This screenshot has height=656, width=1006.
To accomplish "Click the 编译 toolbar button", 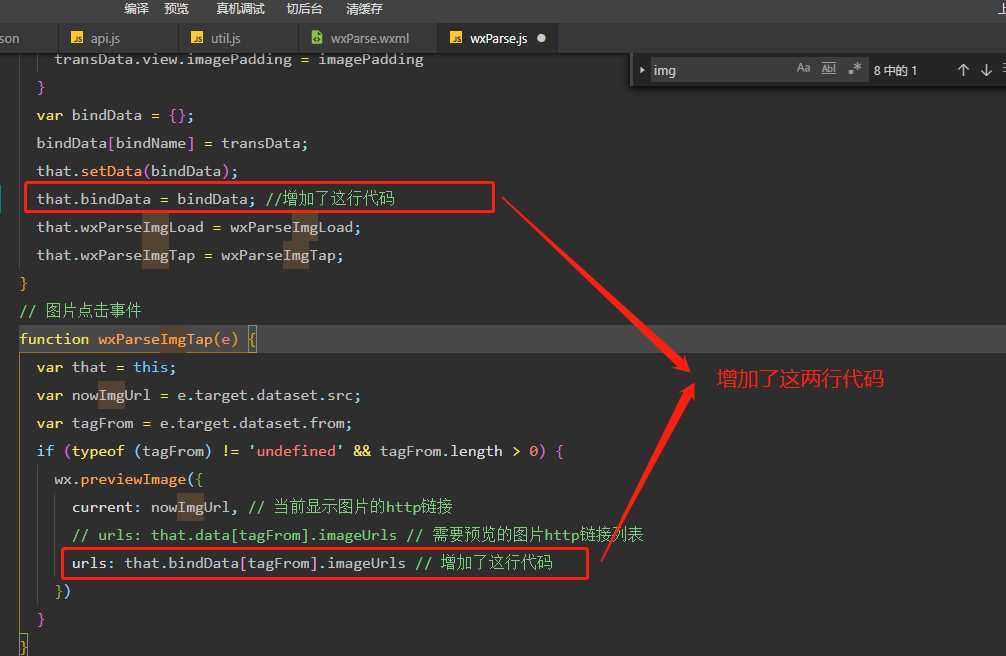I will click(136, 8).
